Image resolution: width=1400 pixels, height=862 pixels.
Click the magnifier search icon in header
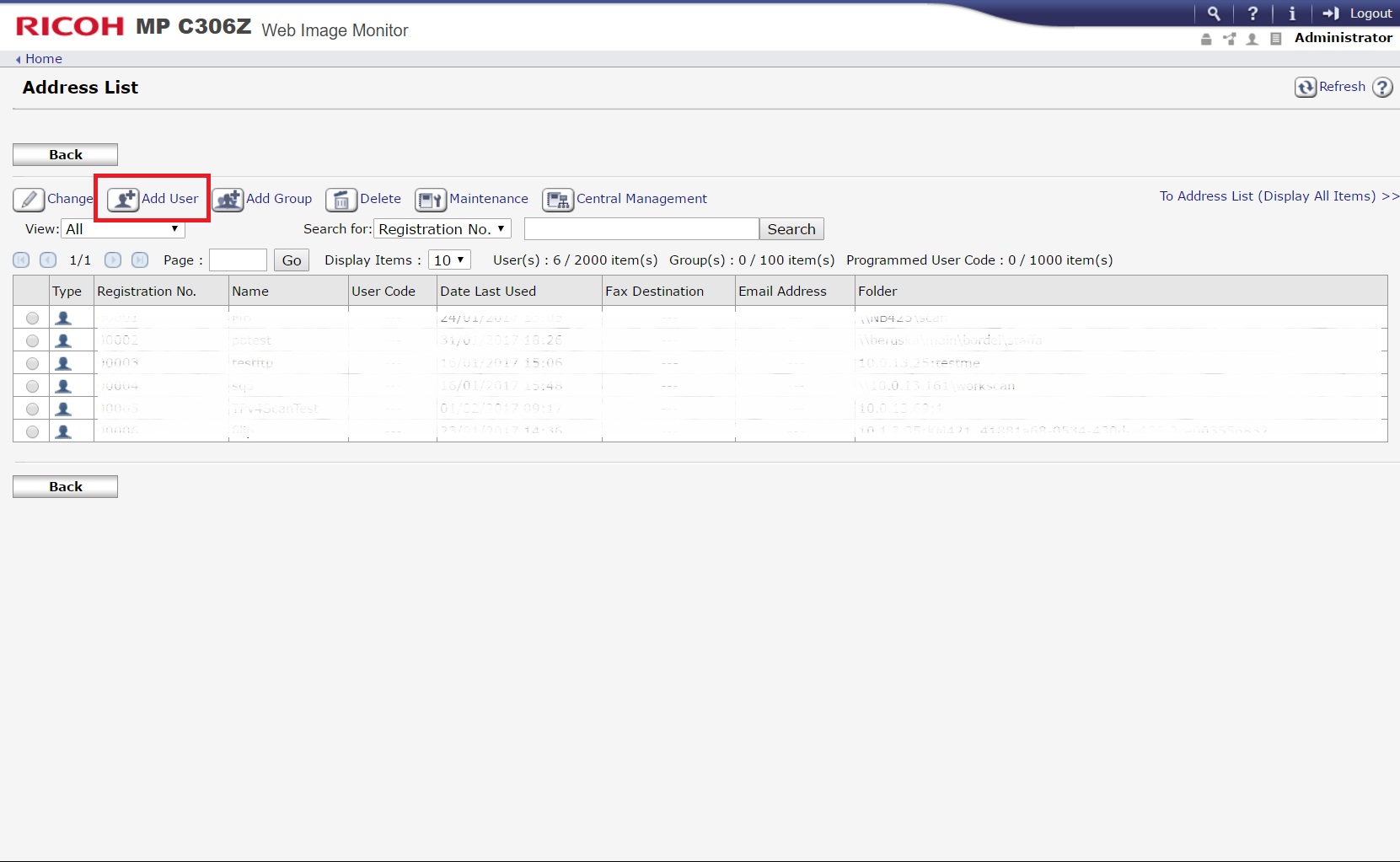point(1213,13)
